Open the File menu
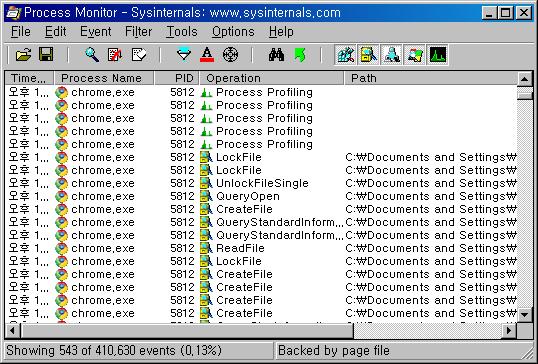 pos(21,32)
